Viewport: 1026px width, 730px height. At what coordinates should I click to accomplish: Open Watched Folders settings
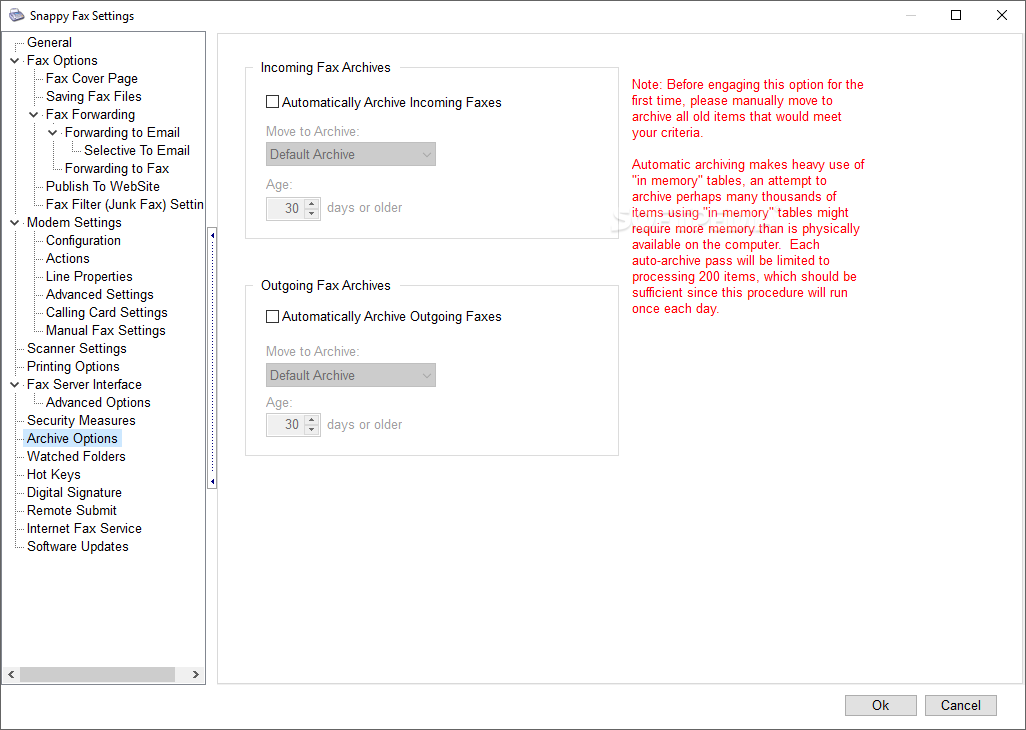[x=76, y=456]
